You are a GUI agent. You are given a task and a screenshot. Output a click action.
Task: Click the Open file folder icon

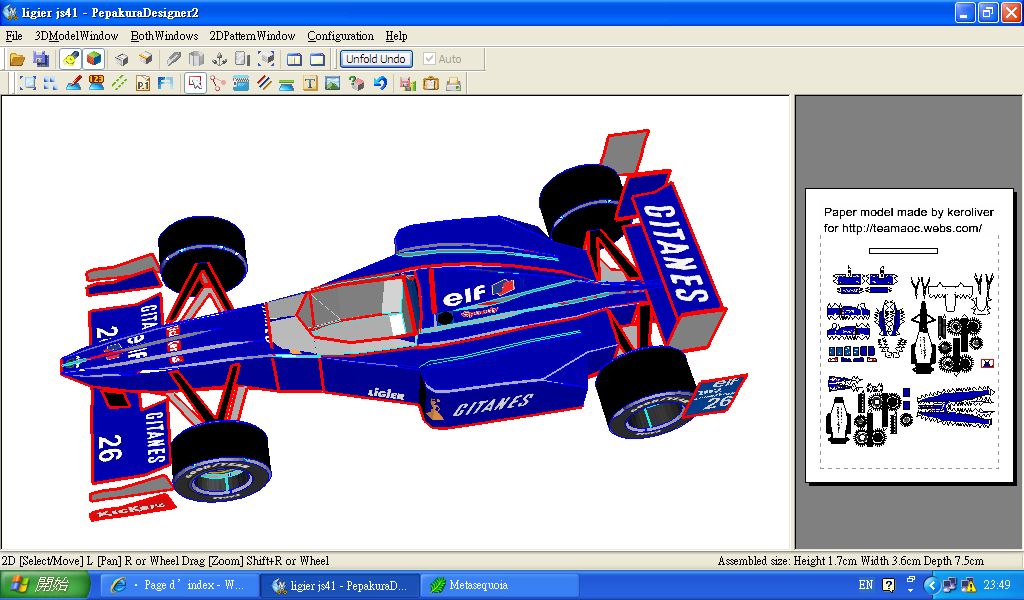17,59
